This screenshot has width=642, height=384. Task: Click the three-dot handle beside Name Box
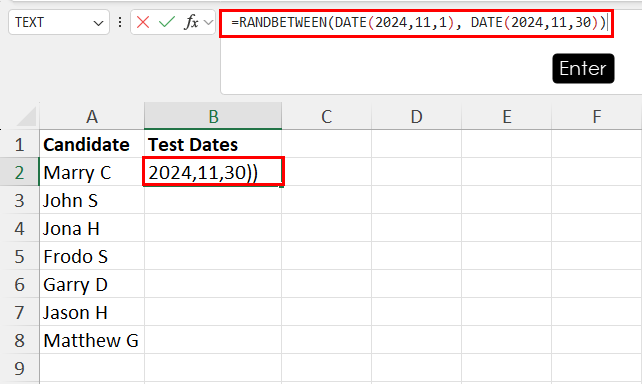point(120,22)
